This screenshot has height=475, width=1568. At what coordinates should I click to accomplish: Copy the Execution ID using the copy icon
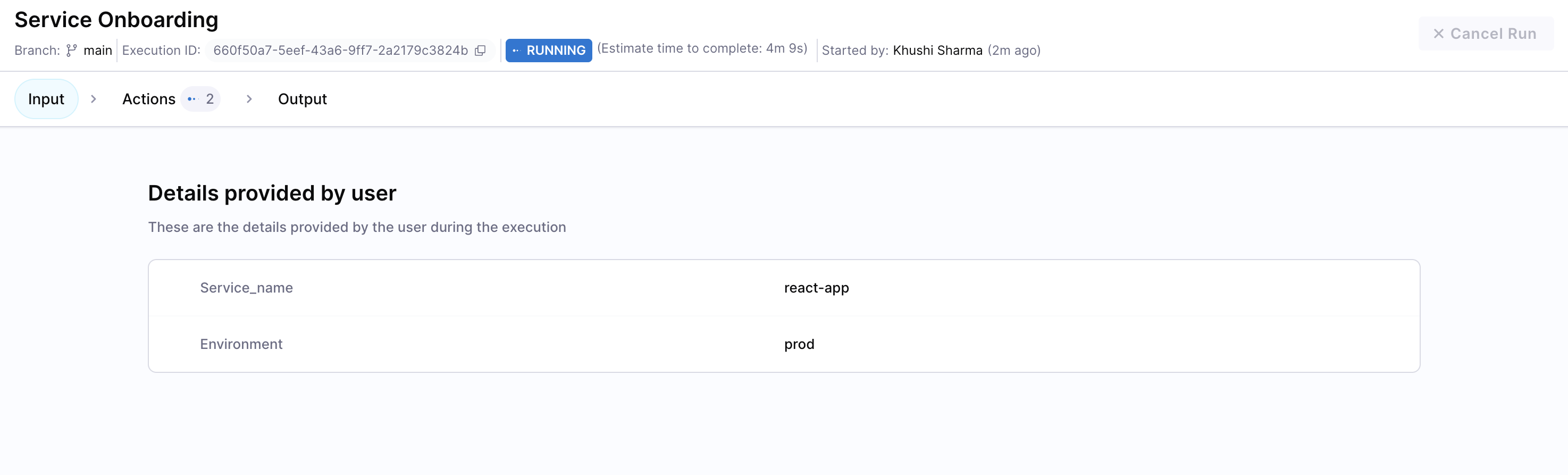point(480,51)
